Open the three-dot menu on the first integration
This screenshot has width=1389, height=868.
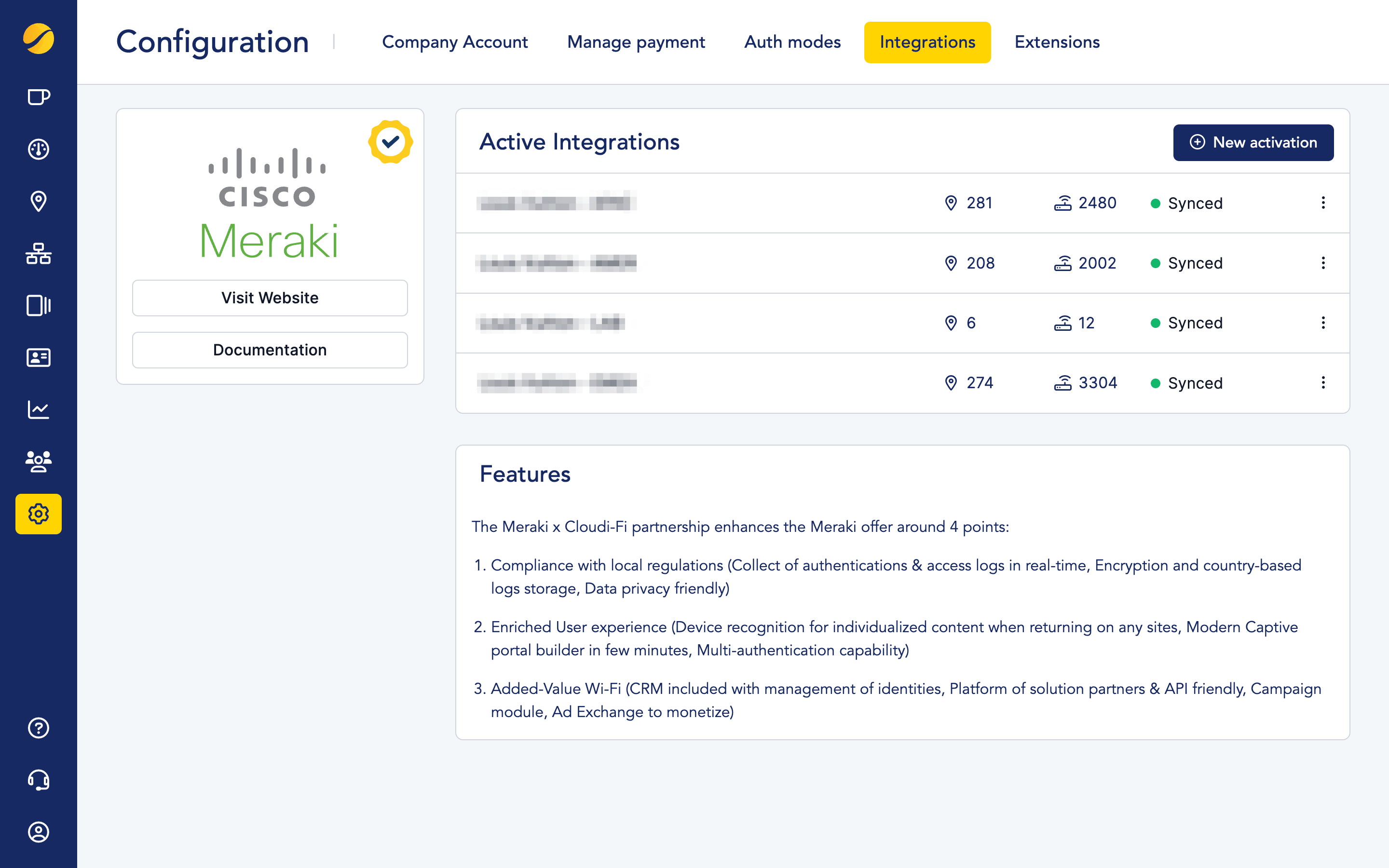click(x=1323, y=203)
